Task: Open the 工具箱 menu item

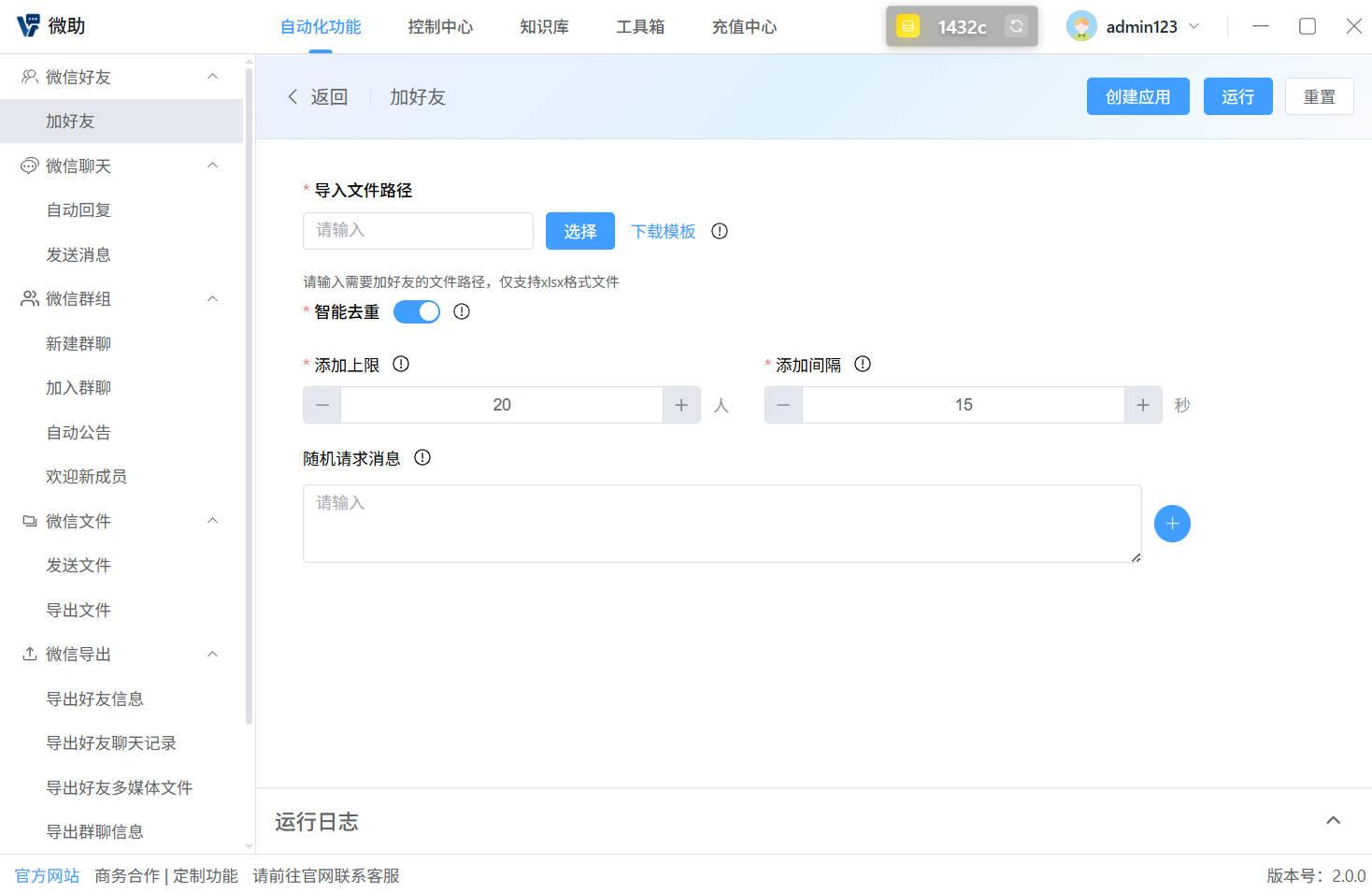Action: (x=639, y=26)
